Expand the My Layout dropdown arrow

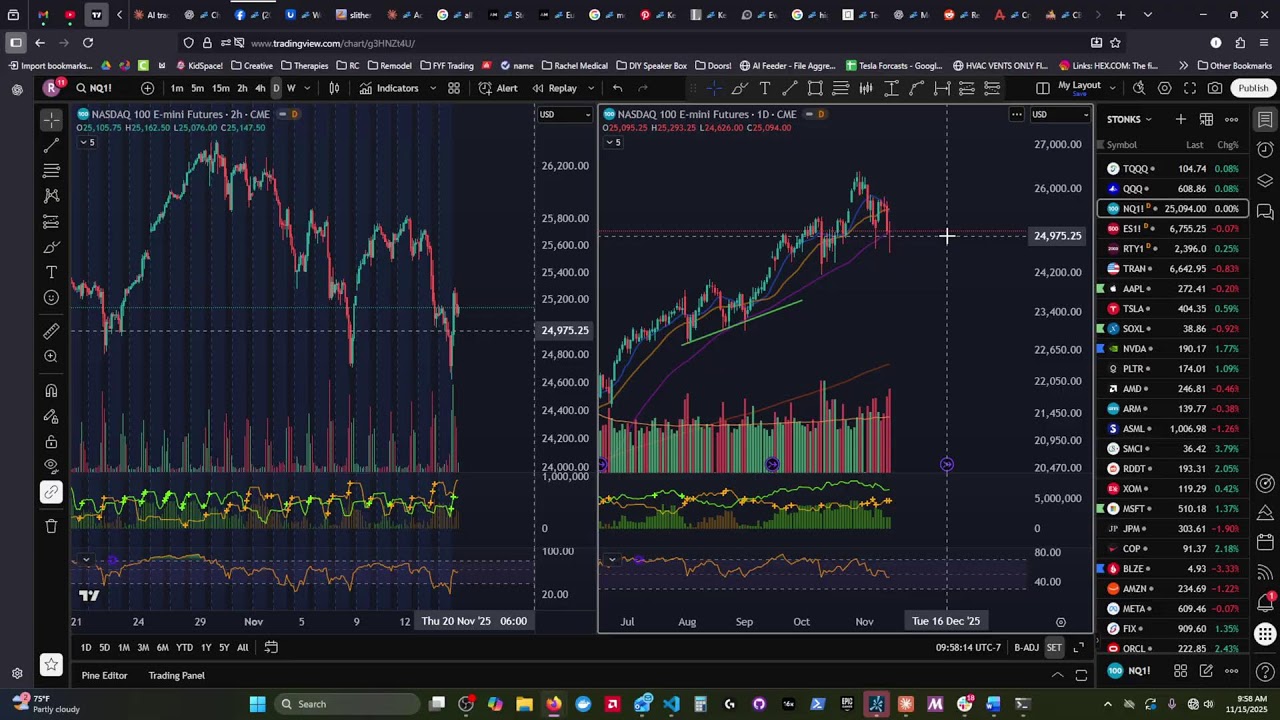tap(1112, 88)
